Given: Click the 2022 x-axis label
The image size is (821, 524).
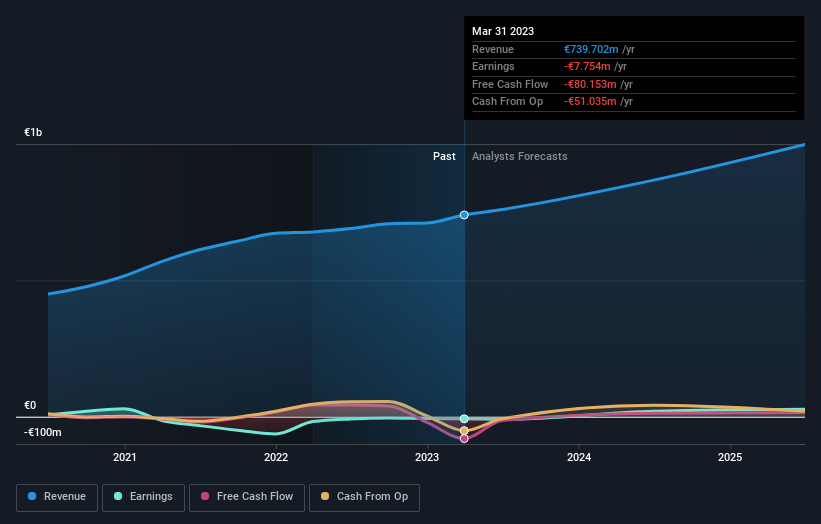Looking at the screenshot, I should [x=276, y=458].
